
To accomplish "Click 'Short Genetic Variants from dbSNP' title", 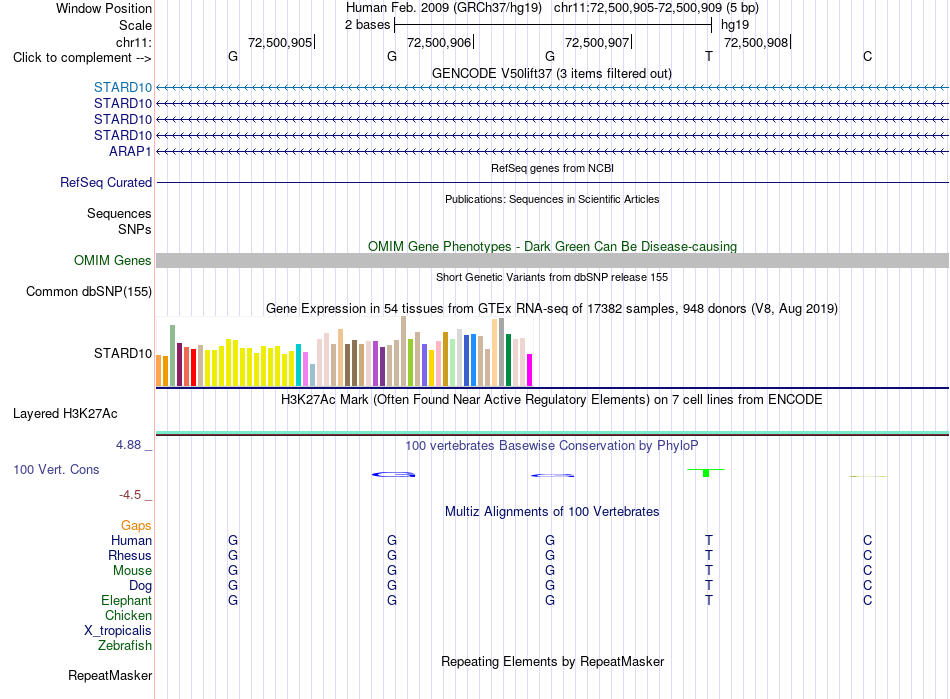I will click(552, 277).
